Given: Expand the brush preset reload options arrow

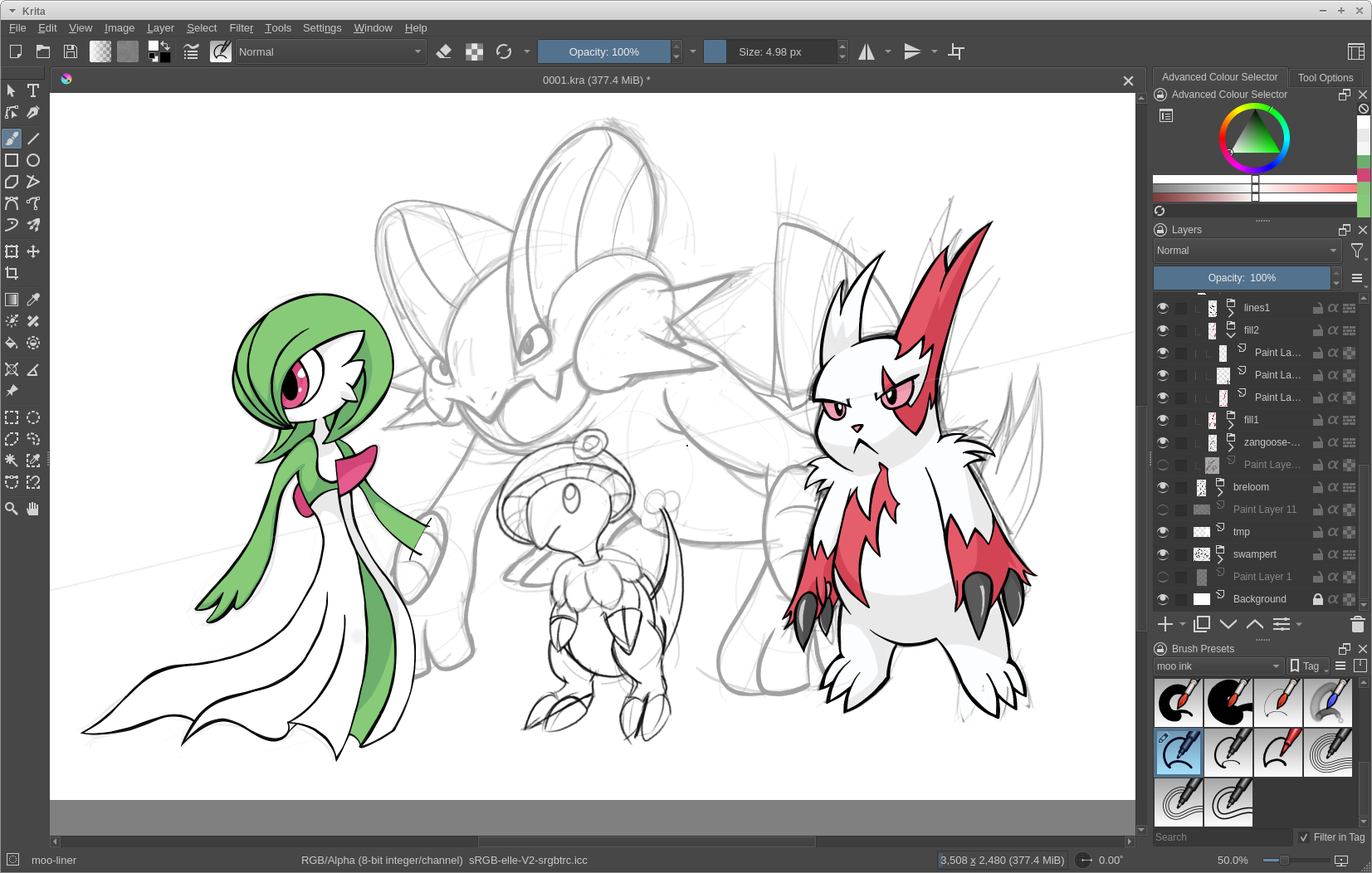Looking at the screenshot, I should (x=527, y=51).
